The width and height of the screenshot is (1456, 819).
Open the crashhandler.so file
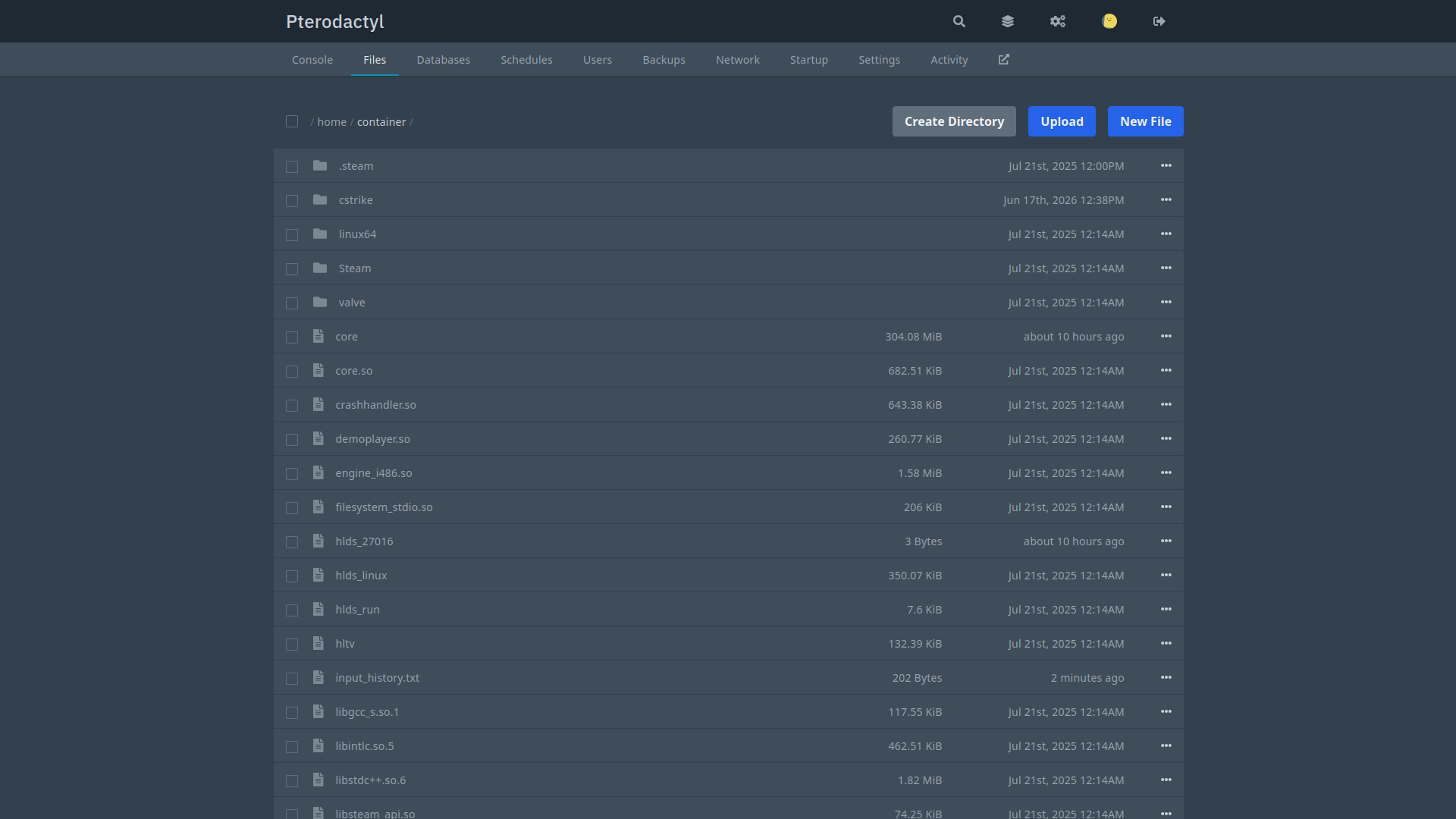375,405
